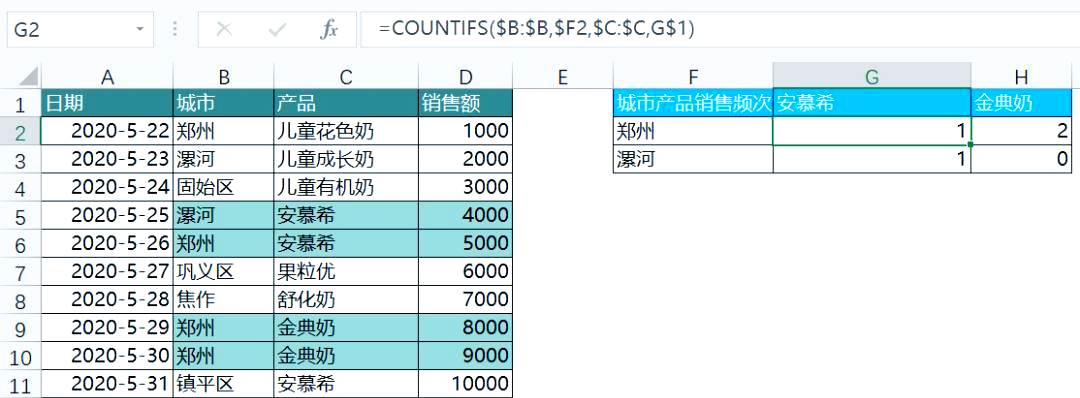Image resolution: width=1080 pixels, height=398 pixels.
Task: Select row 8 header
Action: click(20, 300)
